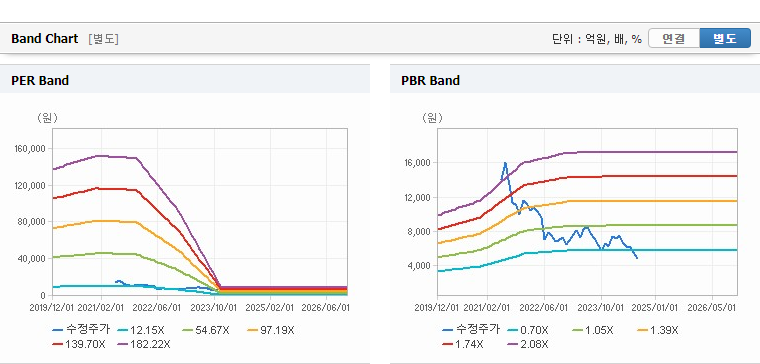Select the 별도 view toggle button
760x364 pixels.
725,39
